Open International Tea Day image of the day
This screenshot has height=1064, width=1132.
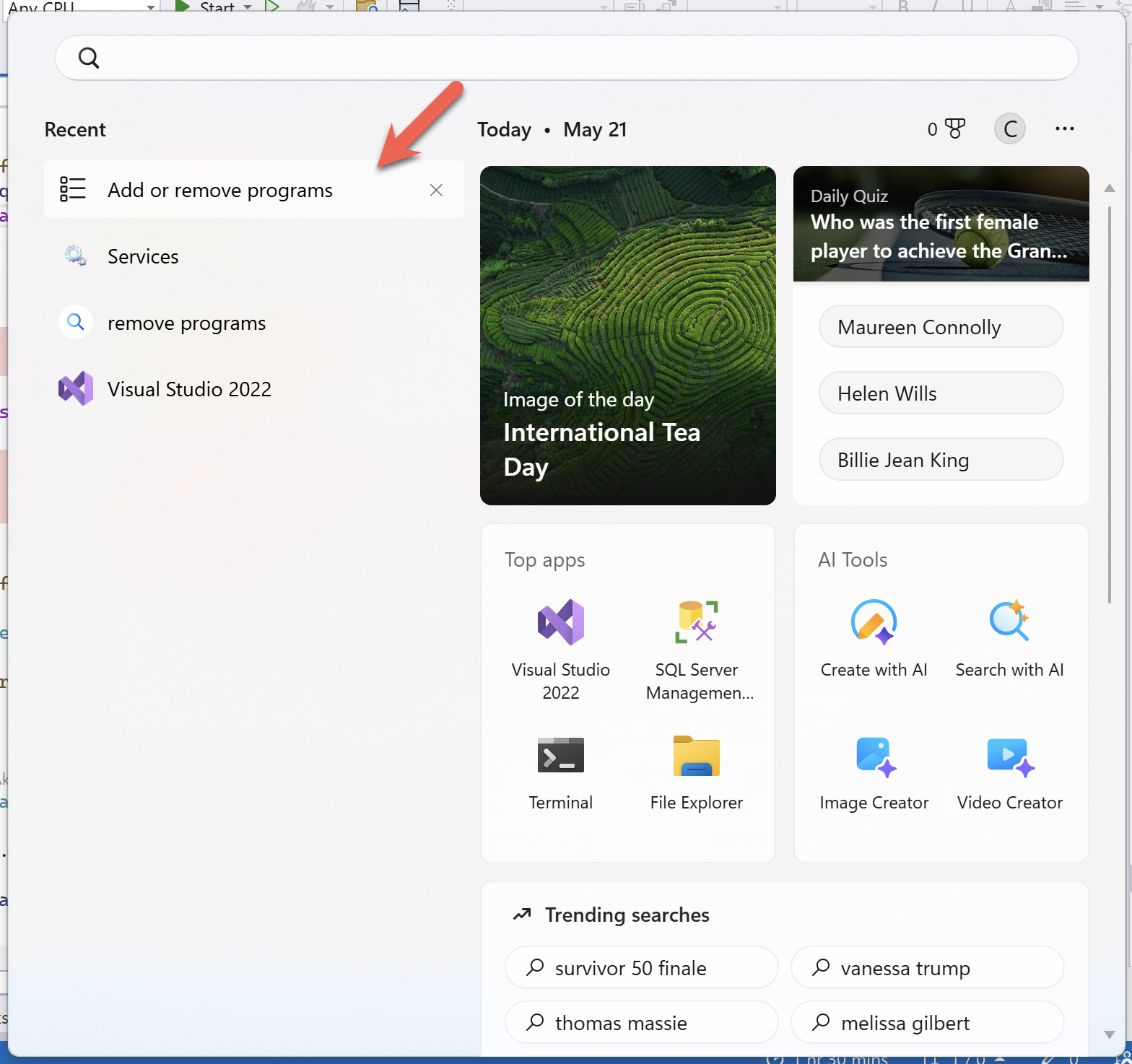pyautogui.click(x=628, y=336)
